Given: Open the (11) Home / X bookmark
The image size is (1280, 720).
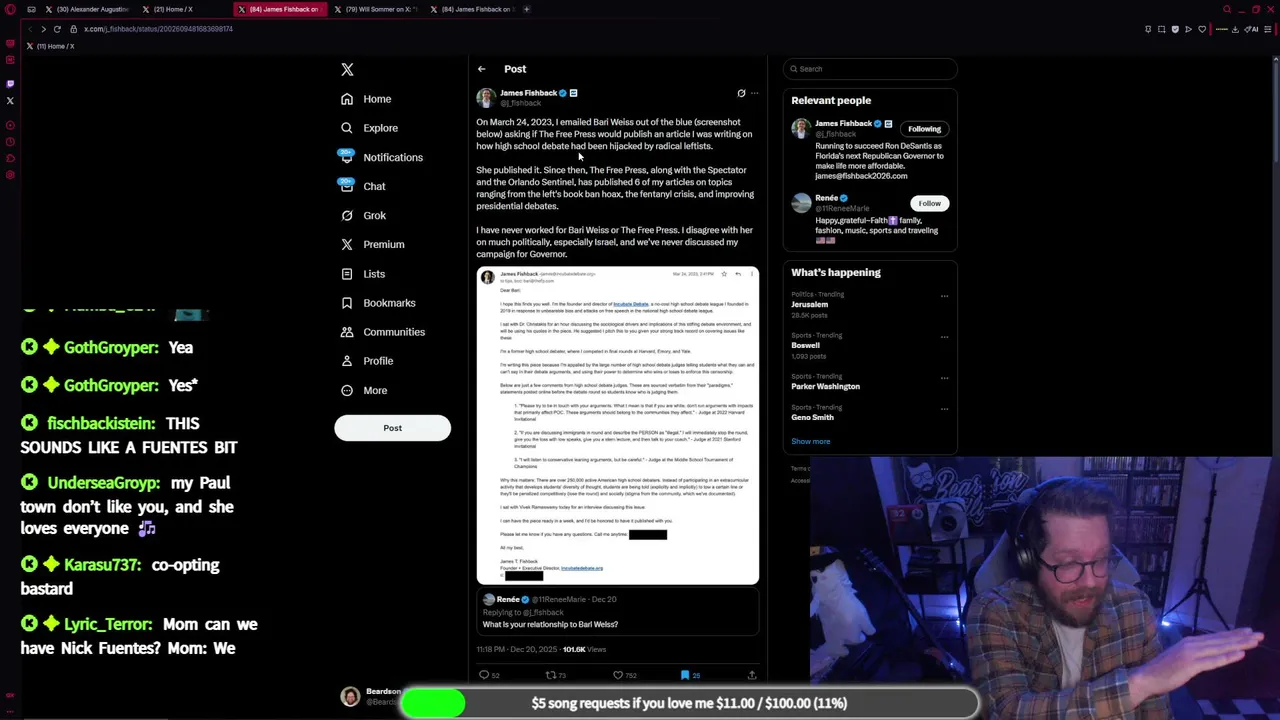Looking at the screenshot, I should click(x=51, y=46).
